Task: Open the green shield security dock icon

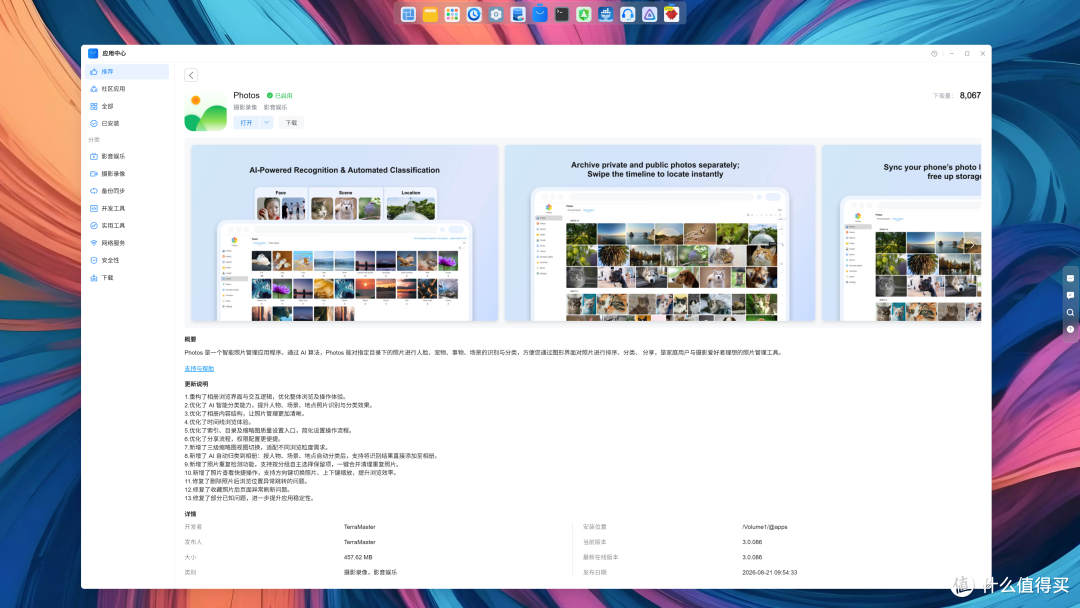Action: (584, 14)
